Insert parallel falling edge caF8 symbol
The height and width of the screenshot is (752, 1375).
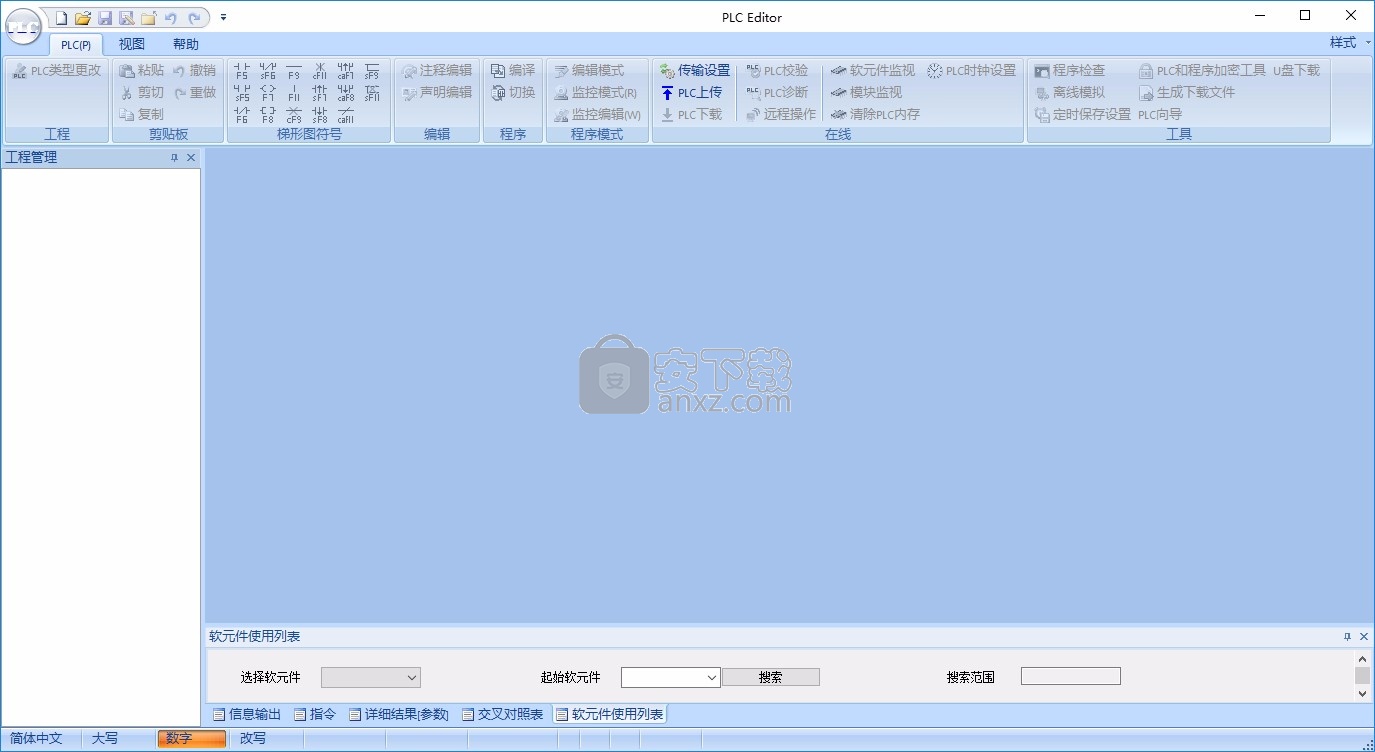pos(346,92)
